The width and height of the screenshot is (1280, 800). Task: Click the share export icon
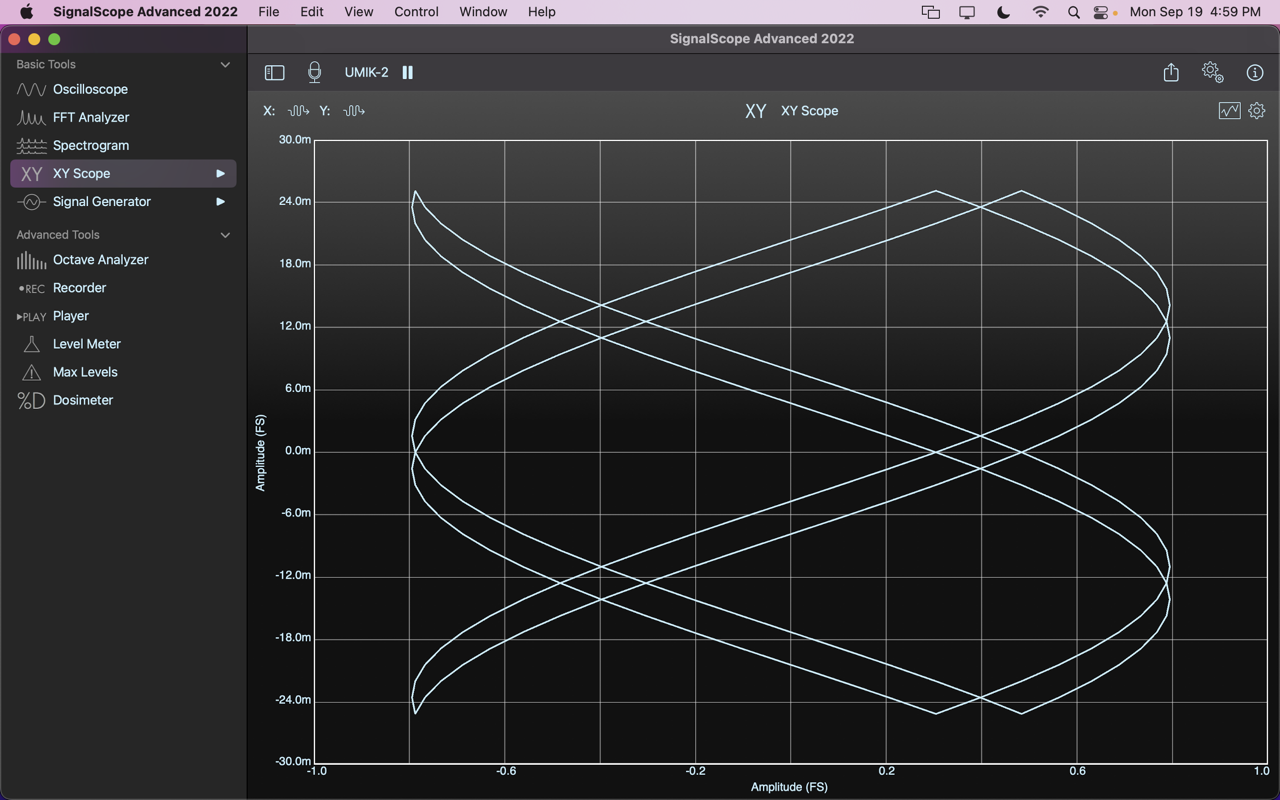click(1171, 72)
